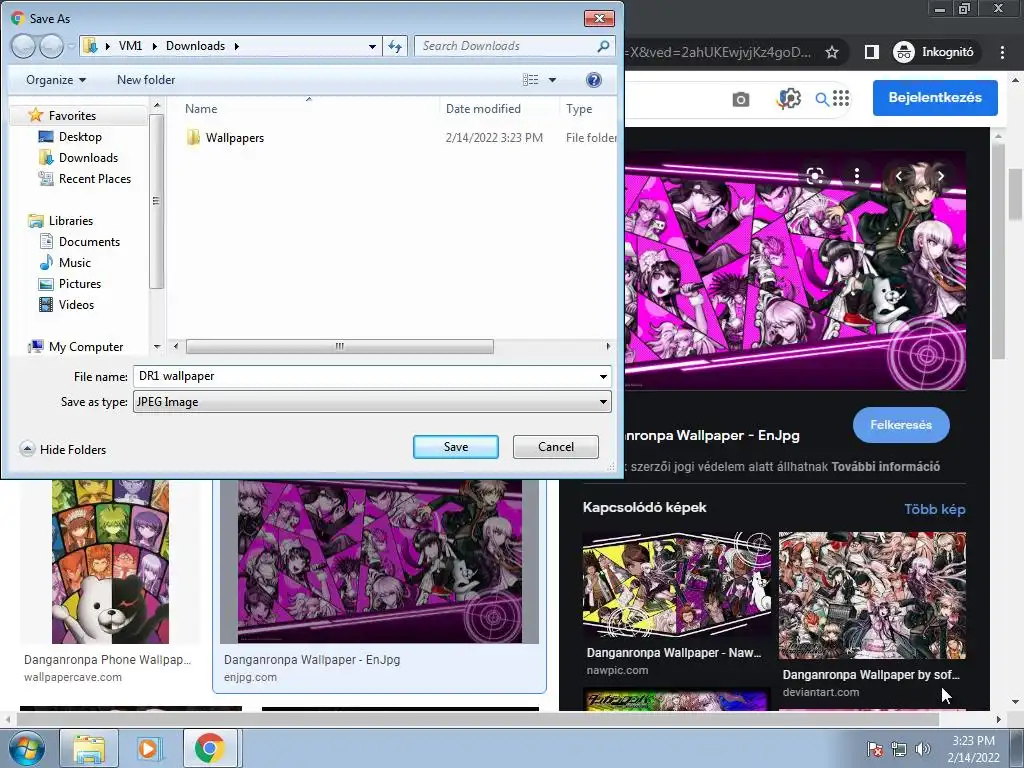Open Danganronpa Wallpaper - Nawpic thumbnail
The image size is (1024, 768).
point(677,584)
